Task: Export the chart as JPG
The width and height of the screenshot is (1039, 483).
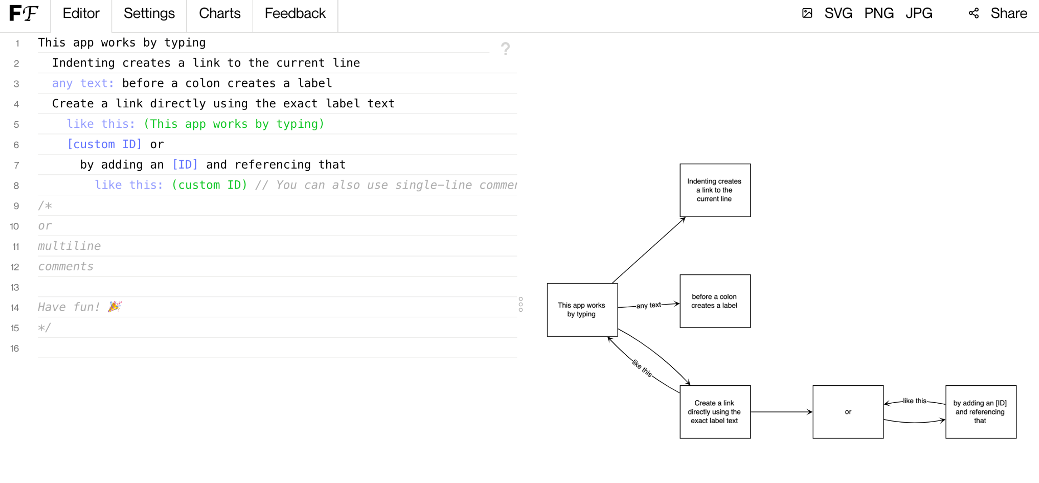Action: [x=919, y=14]
